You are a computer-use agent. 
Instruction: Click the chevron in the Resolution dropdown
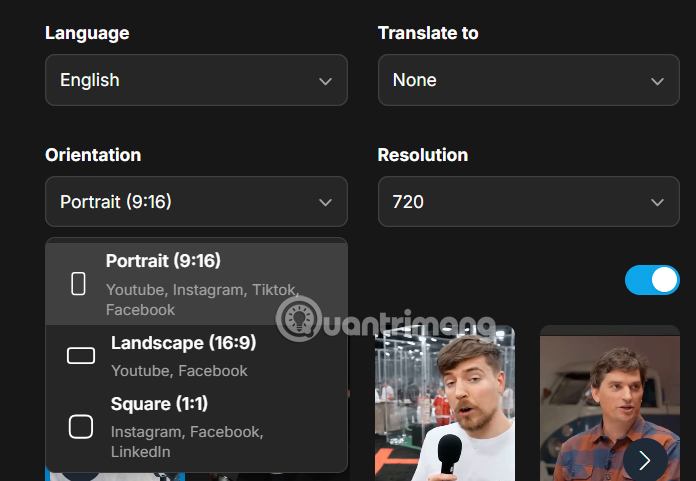coord(657,203)
